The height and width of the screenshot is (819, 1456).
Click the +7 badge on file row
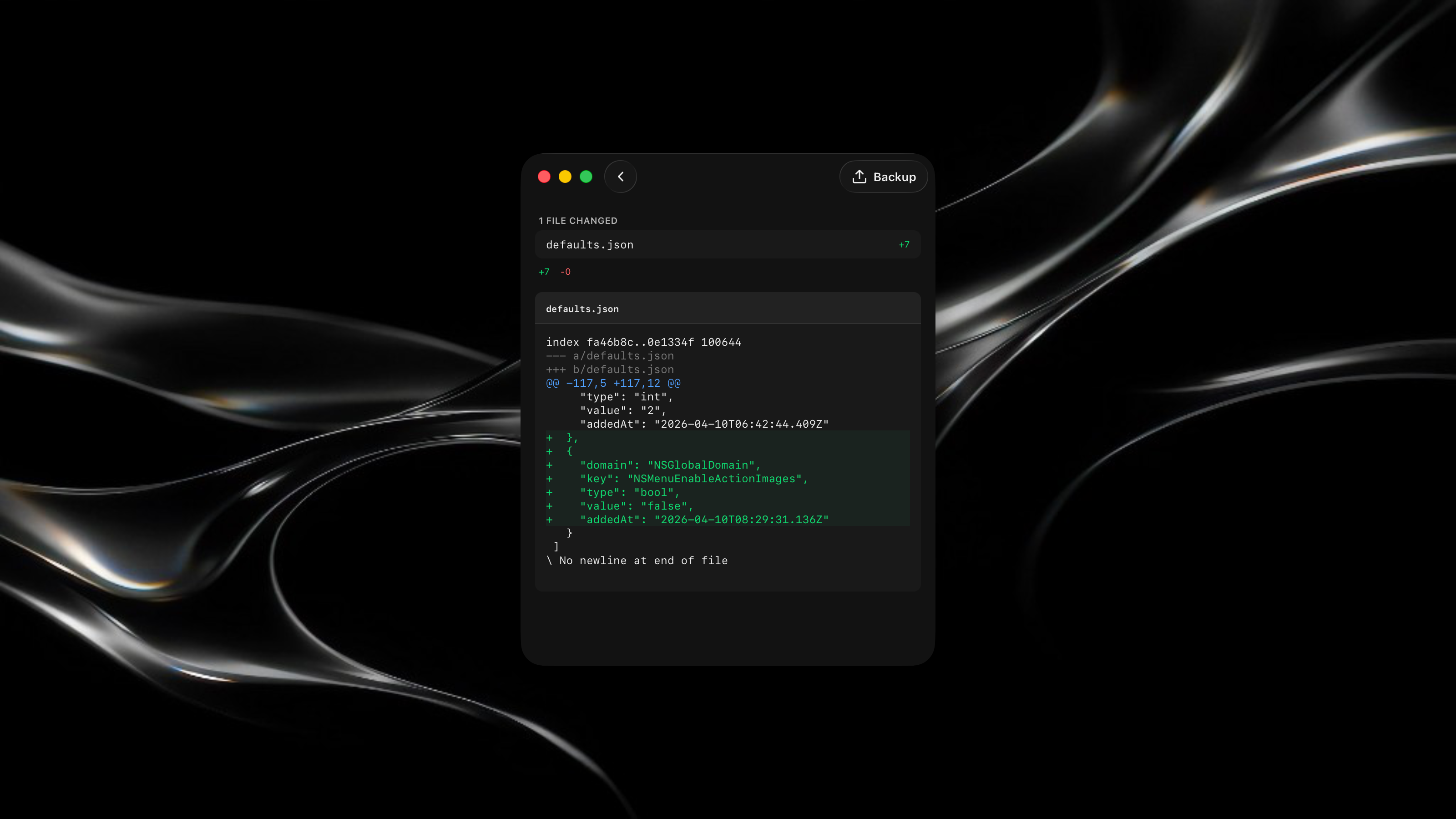(x=904, y=245)
